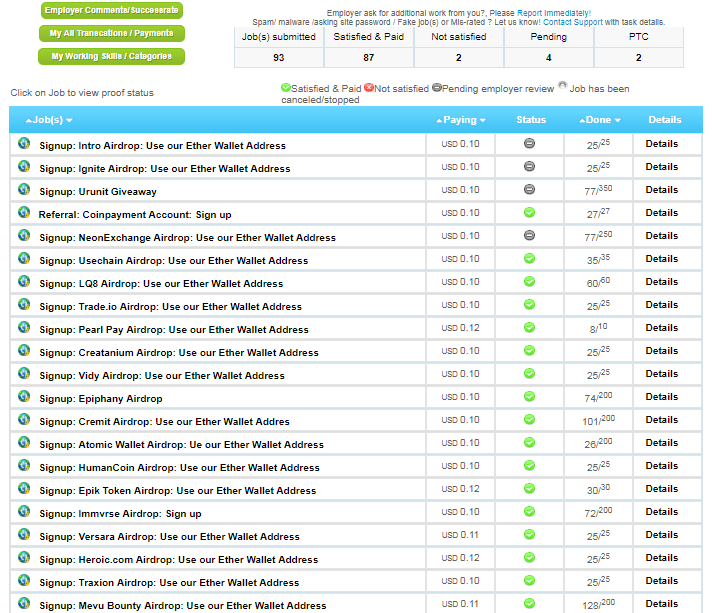Click pending status icon for Intro Airdrop
Viewport: 712px width, 613px height.
529,143
